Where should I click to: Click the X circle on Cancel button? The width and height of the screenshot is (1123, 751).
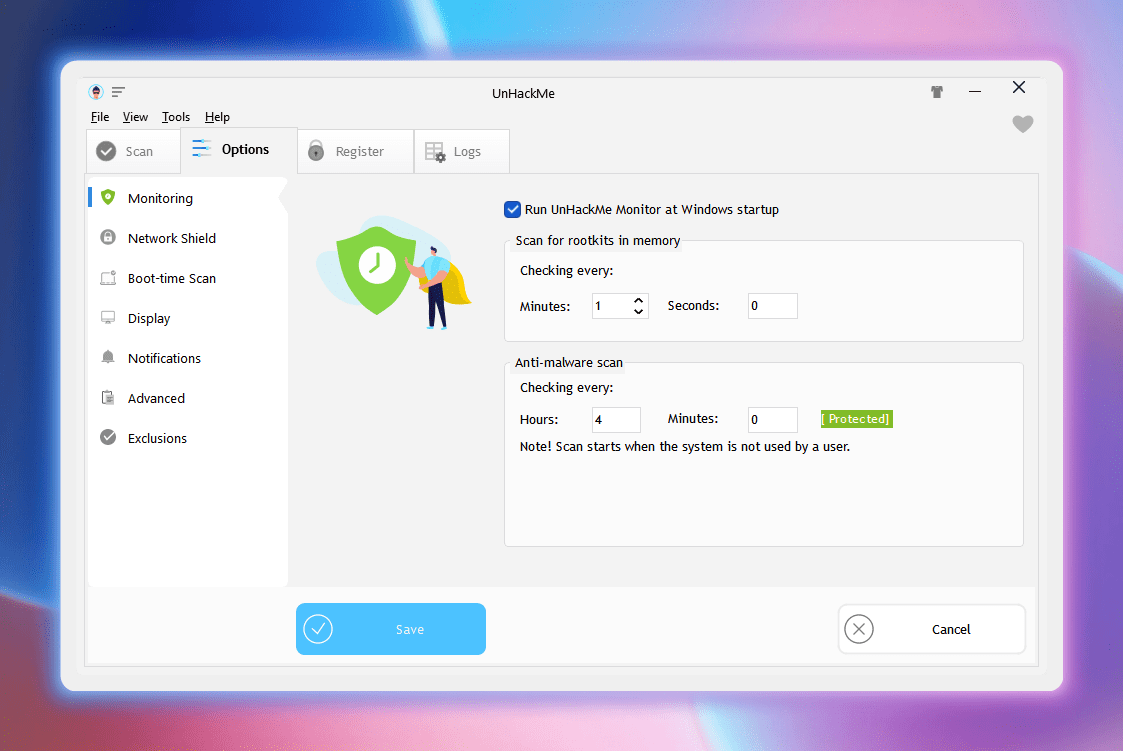coord(859,629)
